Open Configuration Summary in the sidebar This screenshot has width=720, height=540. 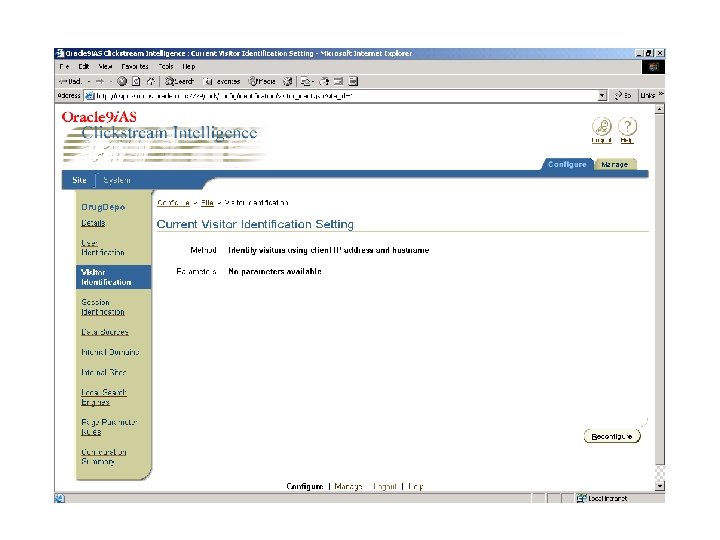(x=104, y=456)
